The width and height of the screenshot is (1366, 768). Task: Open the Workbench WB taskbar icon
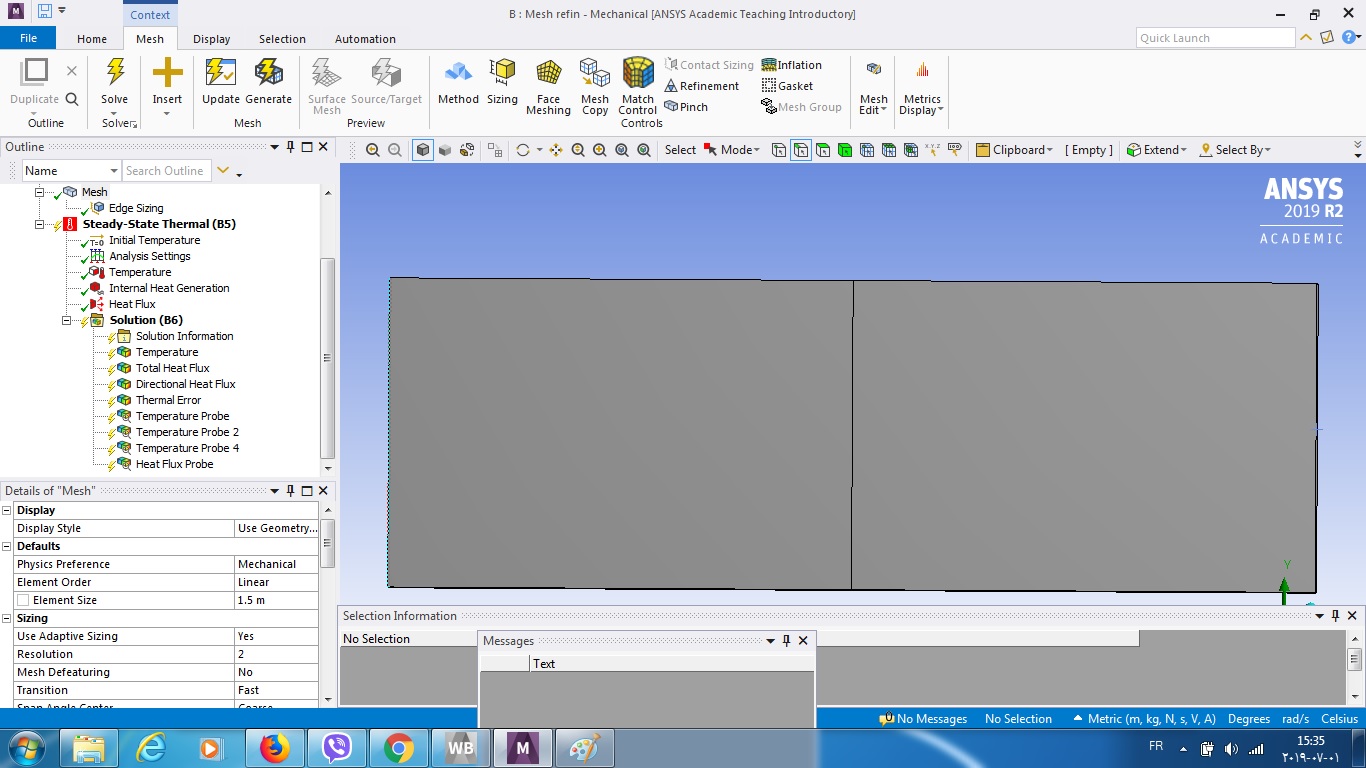(461, 748)
